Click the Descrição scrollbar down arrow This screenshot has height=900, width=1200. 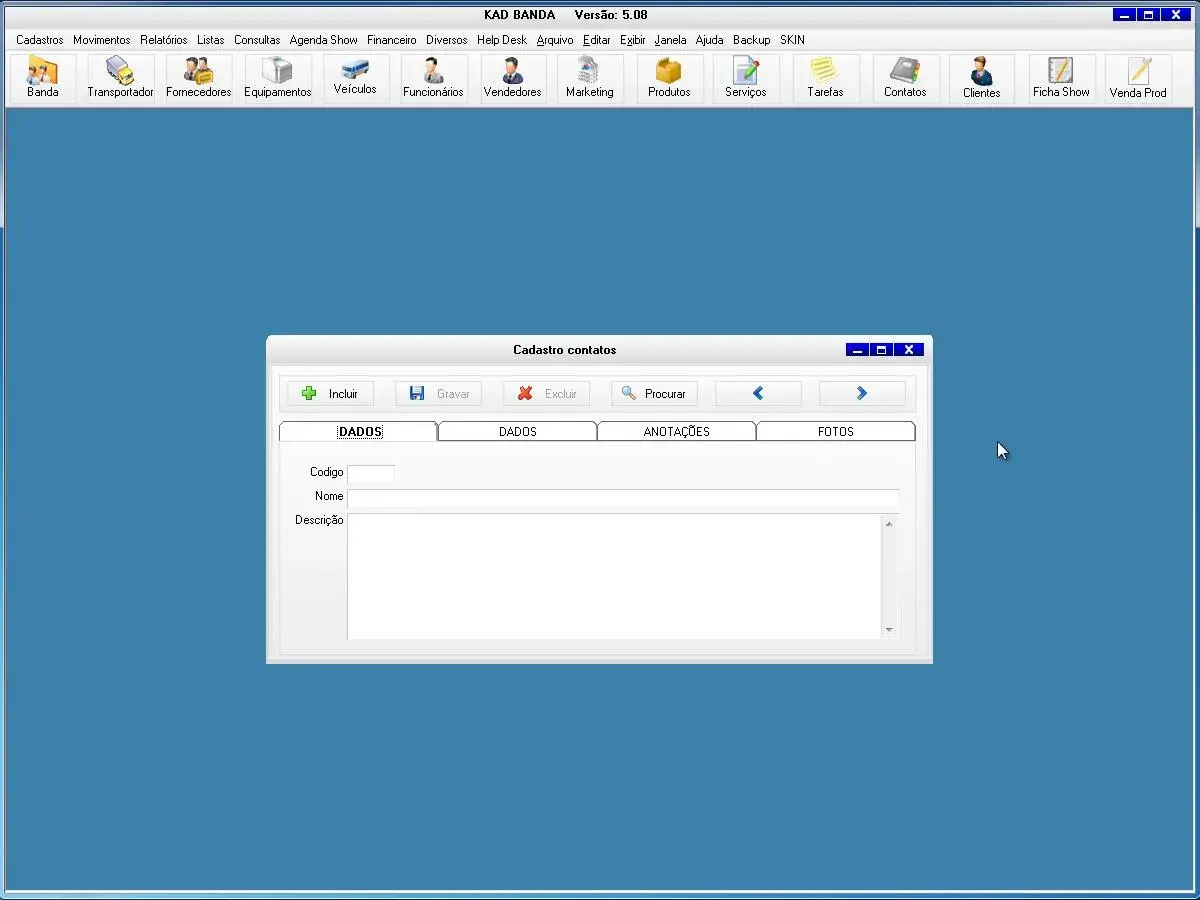click(889, 630)
